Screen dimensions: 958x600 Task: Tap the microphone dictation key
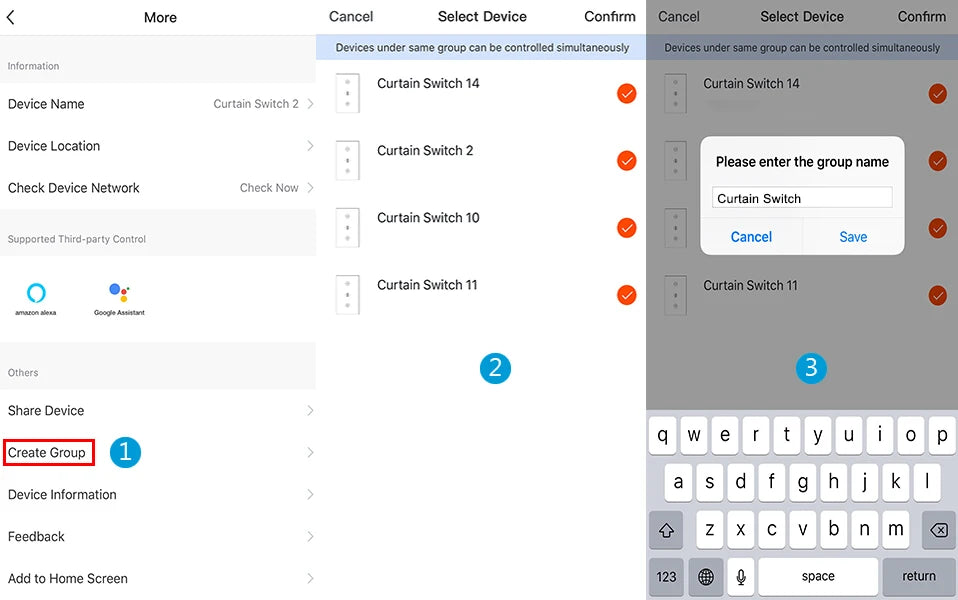741,576
